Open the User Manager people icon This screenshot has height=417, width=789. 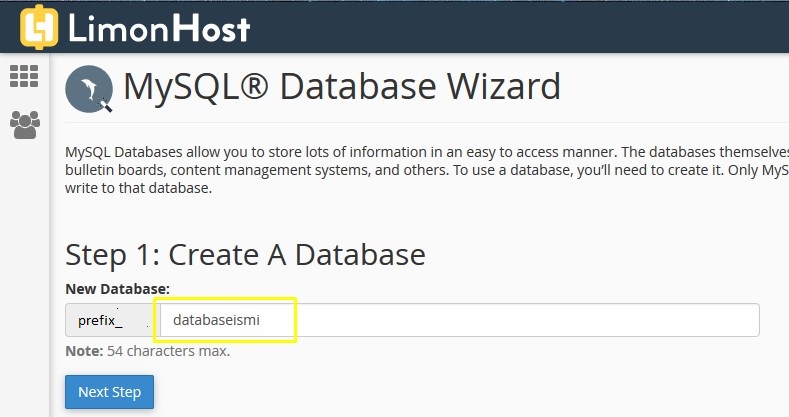(x=25, y=125)
